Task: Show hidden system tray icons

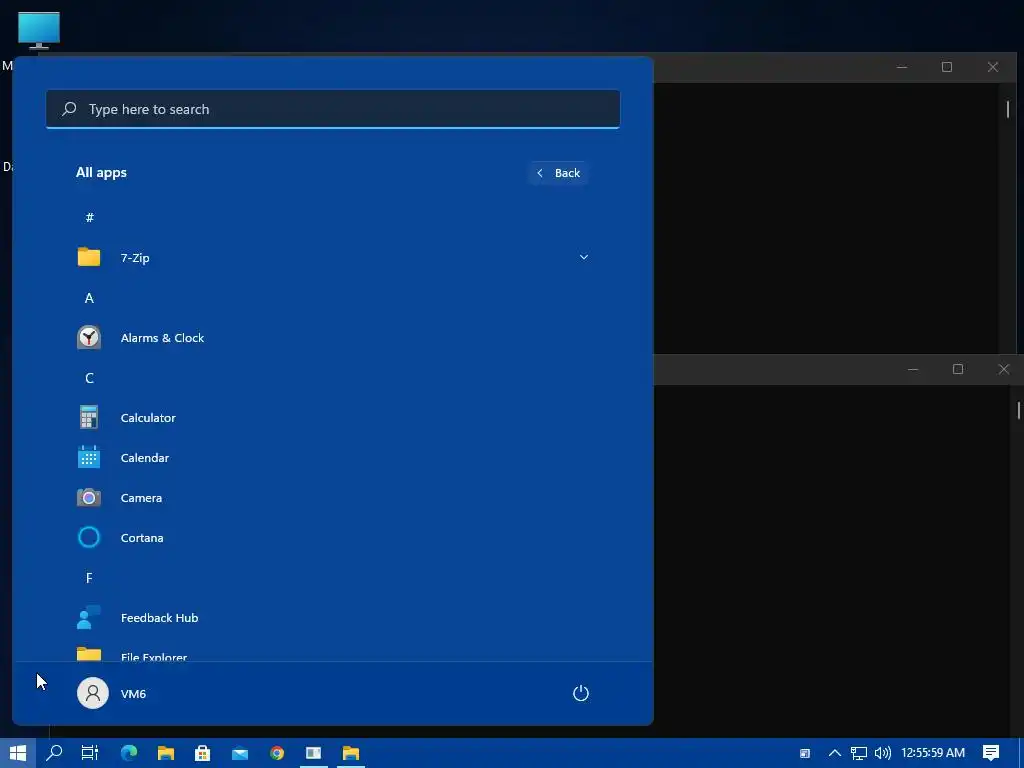Action: [835, 753]
